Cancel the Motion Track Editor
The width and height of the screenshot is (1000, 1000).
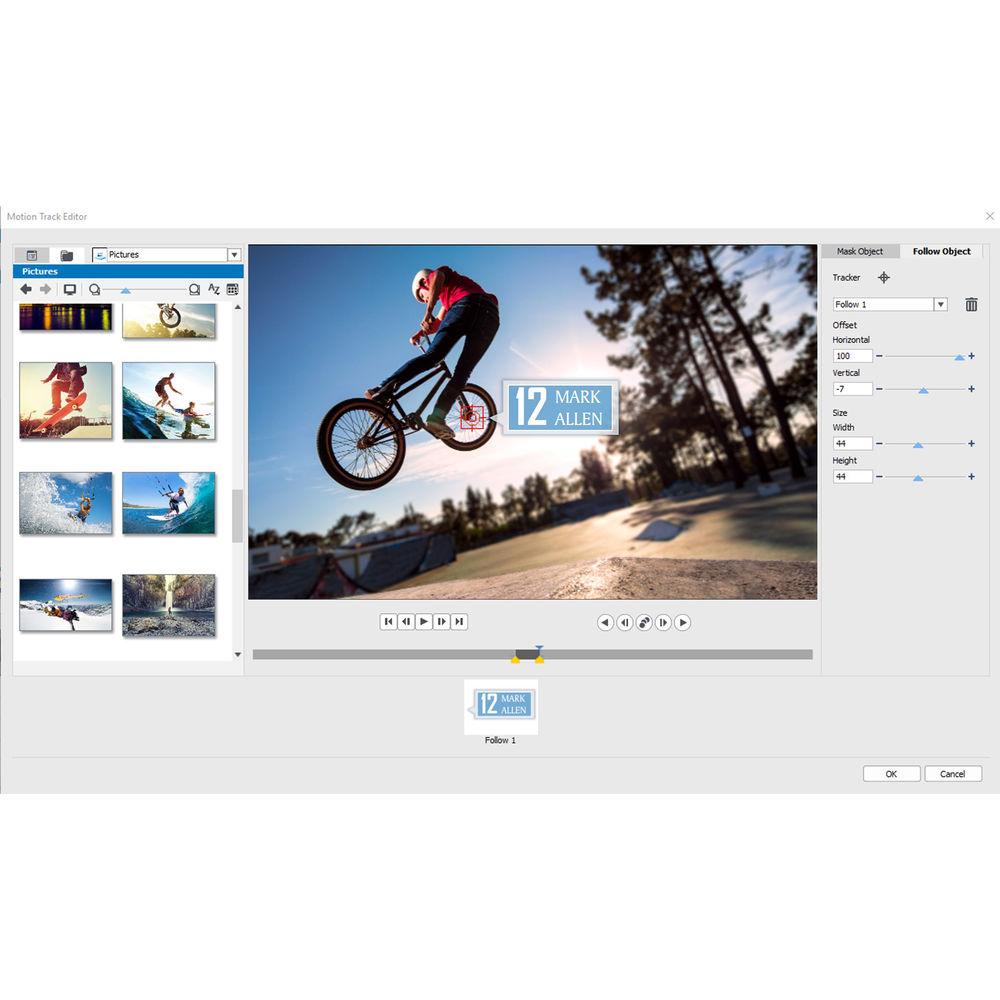[x=952, y=773]
